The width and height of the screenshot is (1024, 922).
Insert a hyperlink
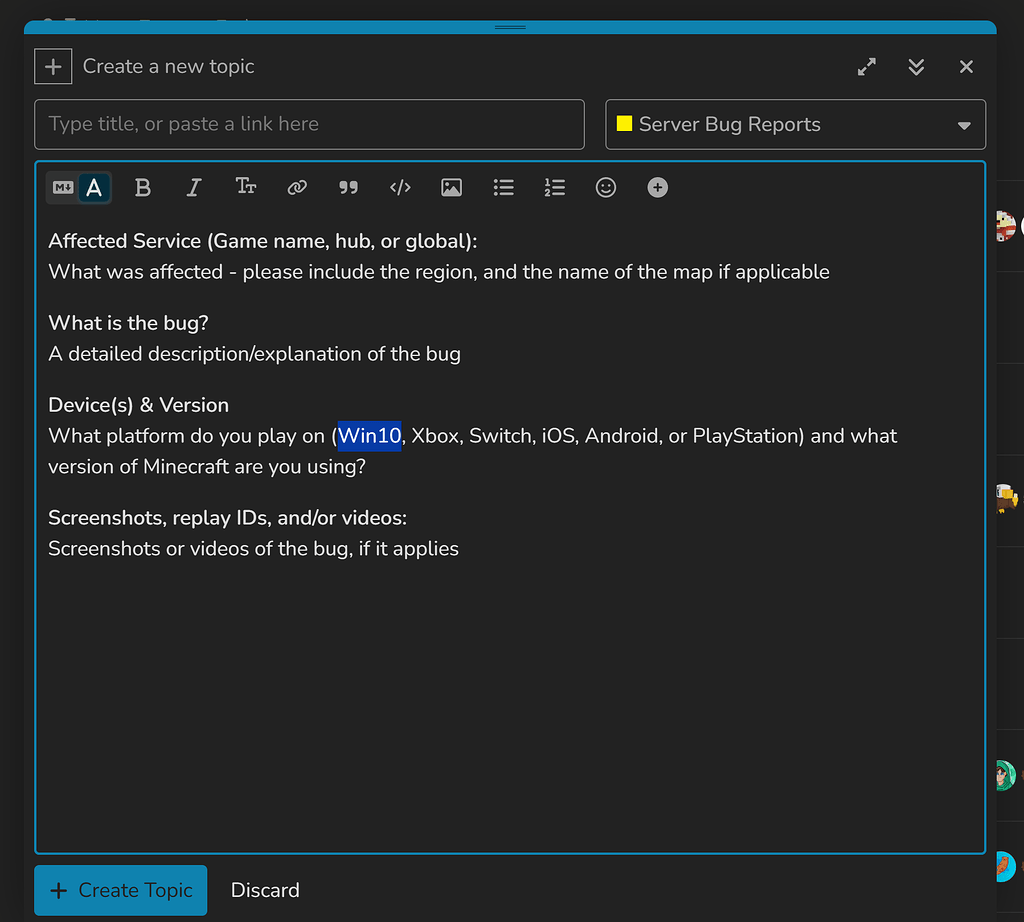click(297, 188)
